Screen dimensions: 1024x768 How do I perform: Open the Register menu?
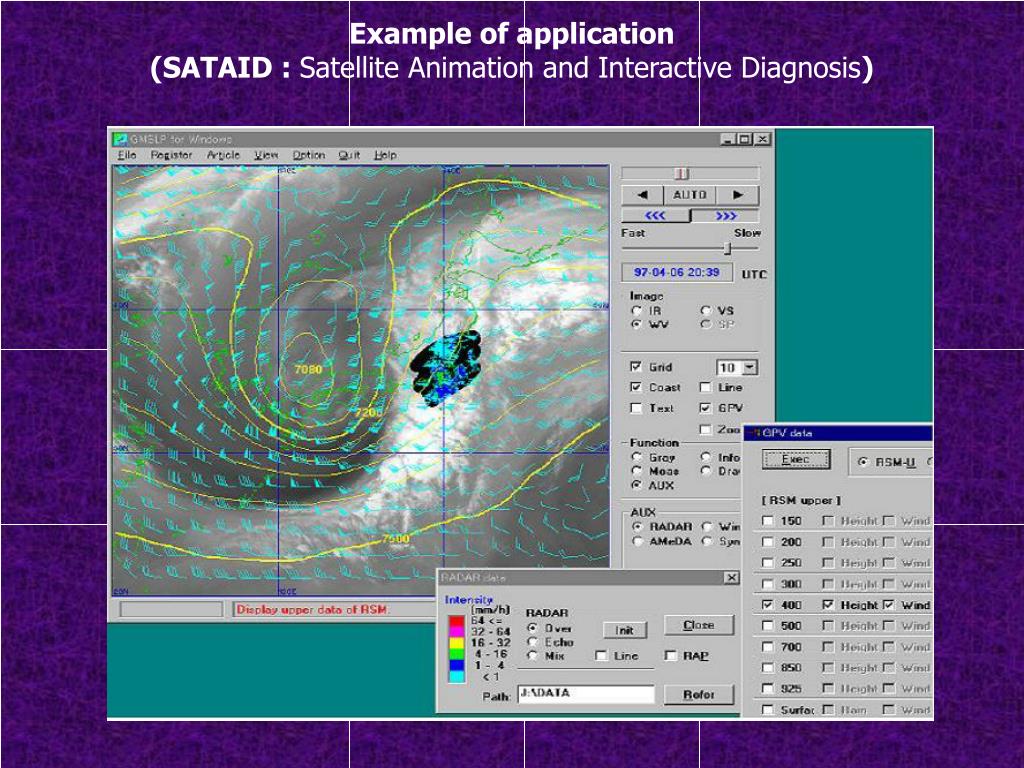pos(171,155)
